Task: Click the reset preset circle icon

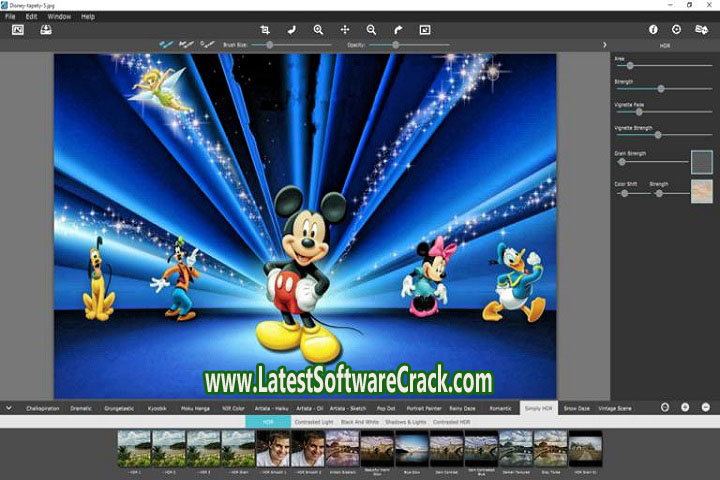Action: [x=664, y=407]
